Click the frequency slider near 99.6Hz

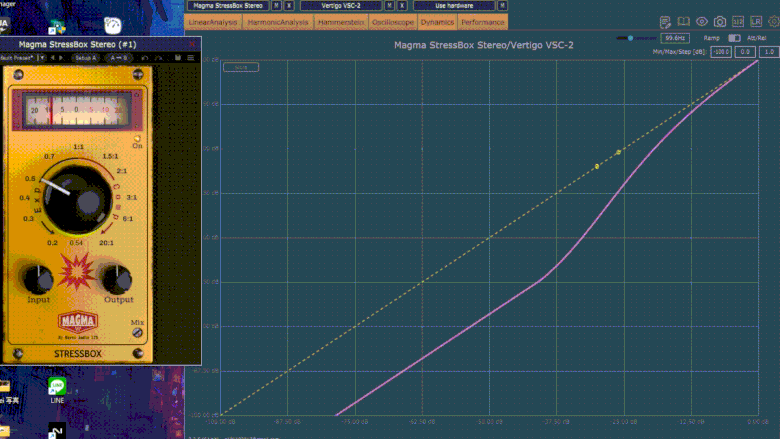click(x=629, y=38)
